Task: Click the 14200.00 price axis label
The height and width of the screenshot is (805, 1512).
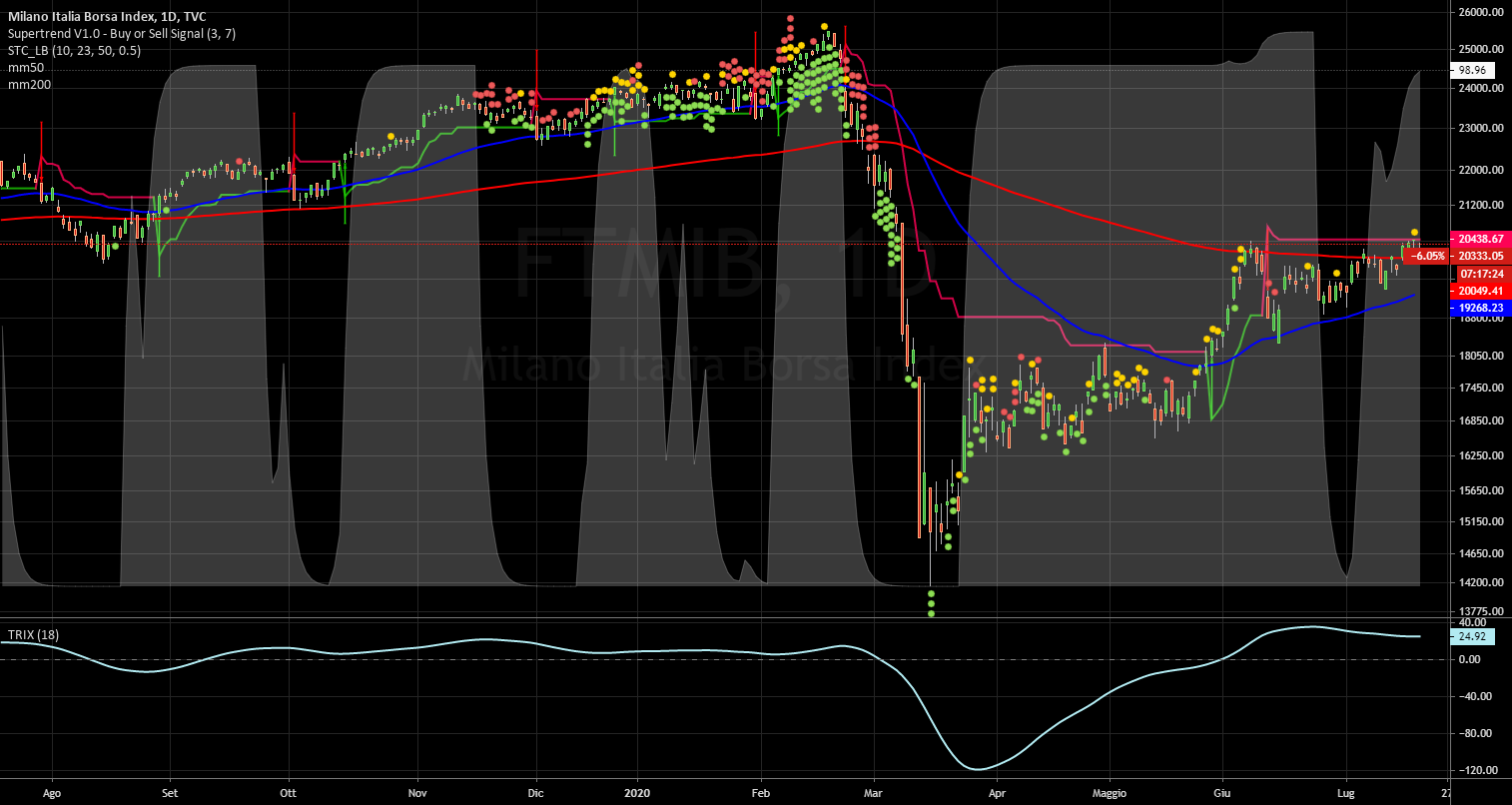Action: click(1481, 582)
